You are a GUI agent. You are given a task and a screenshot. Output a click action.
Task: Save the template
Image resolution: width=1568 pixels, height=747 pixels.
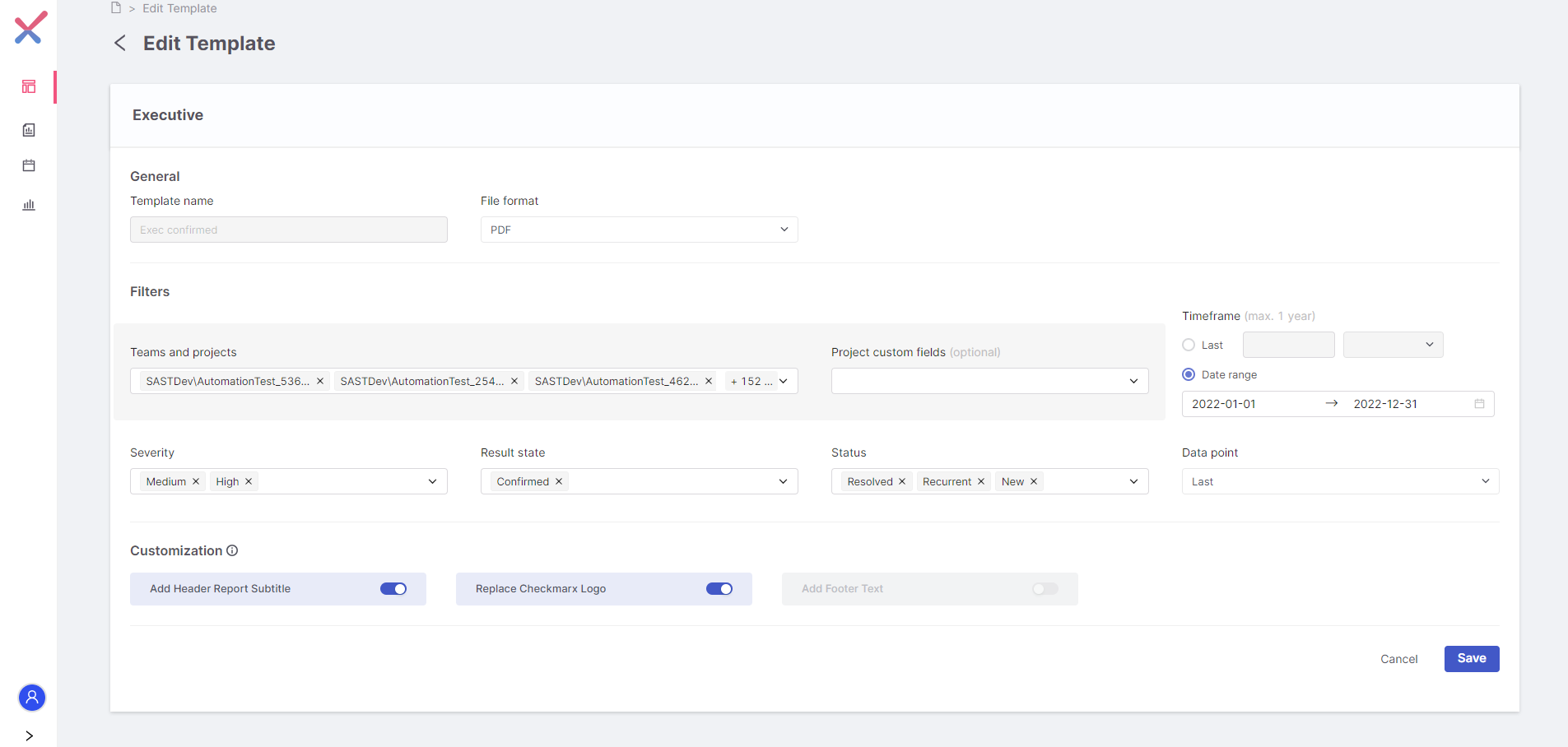(1472, 659)
